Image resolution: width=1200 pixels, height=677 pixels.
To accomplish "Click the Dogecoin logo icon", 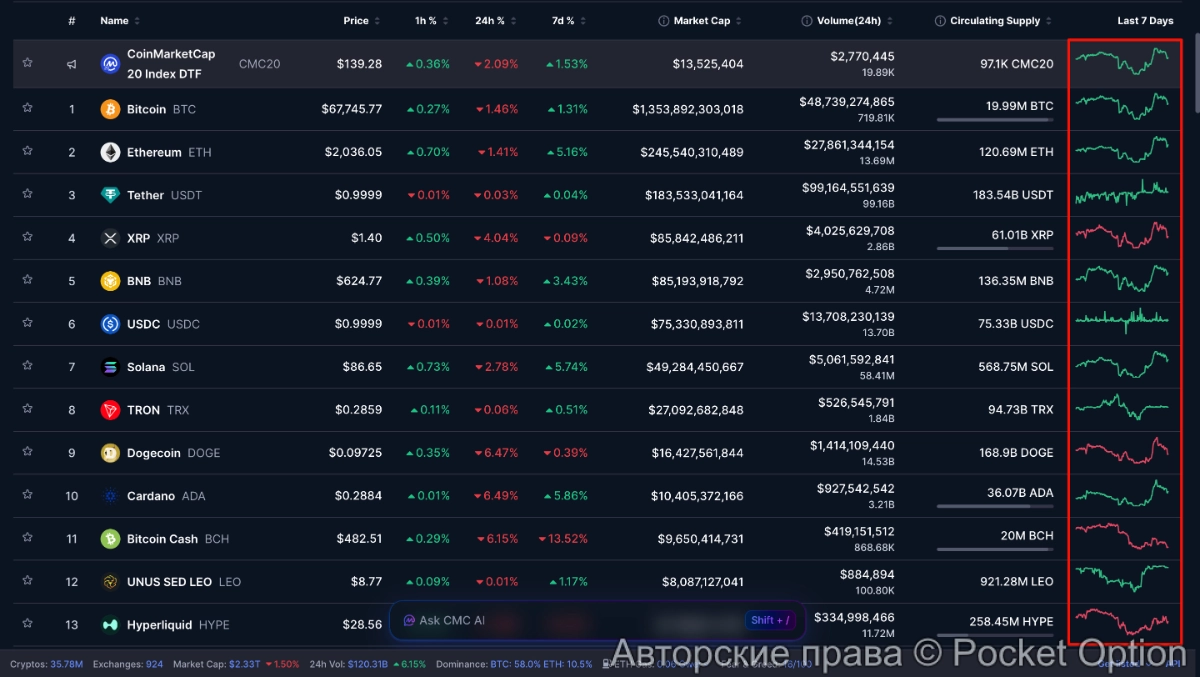I will point(110,453).
